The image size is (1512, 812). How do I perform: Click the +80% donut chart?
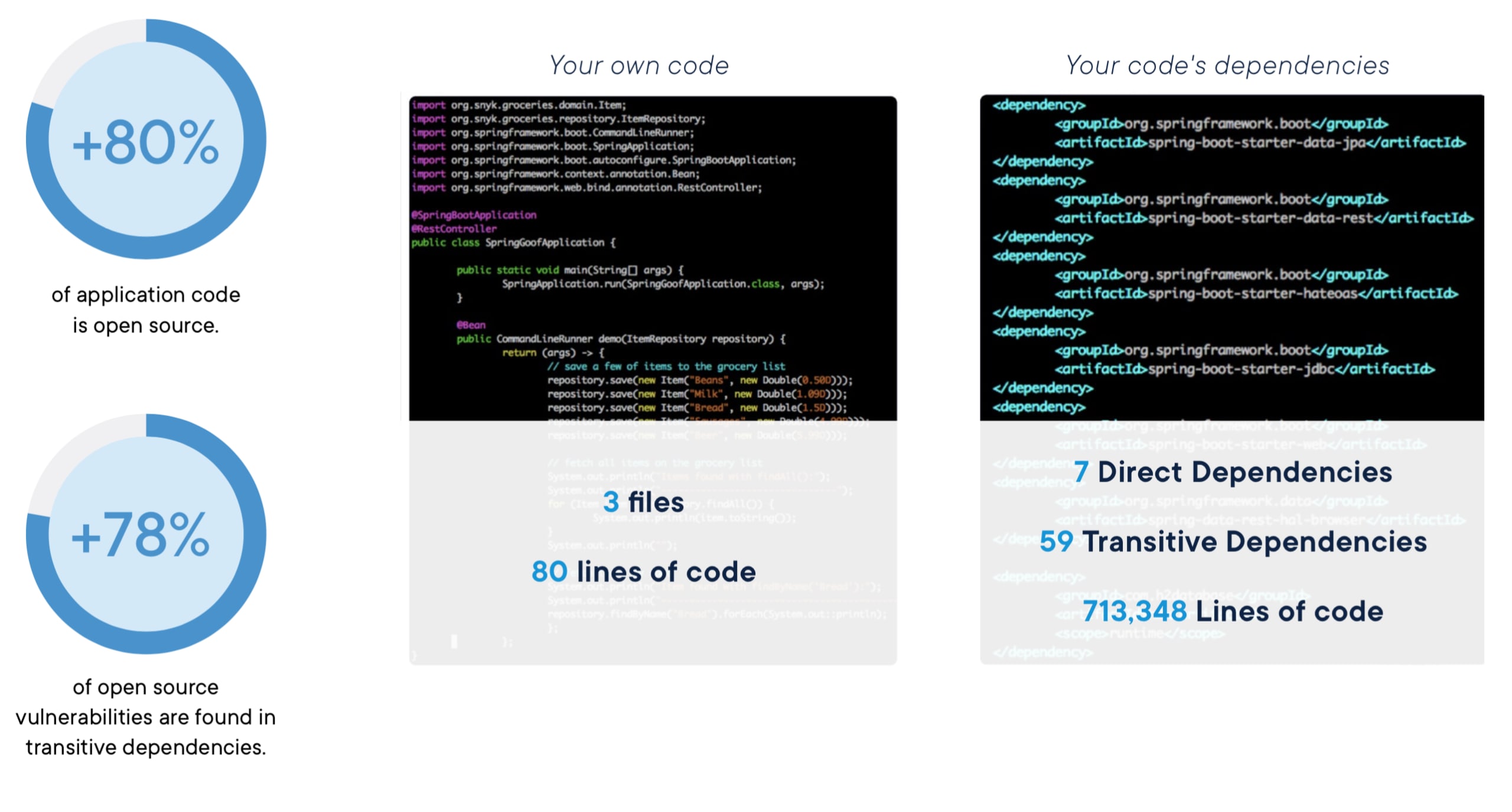click(x=146, y=139)
